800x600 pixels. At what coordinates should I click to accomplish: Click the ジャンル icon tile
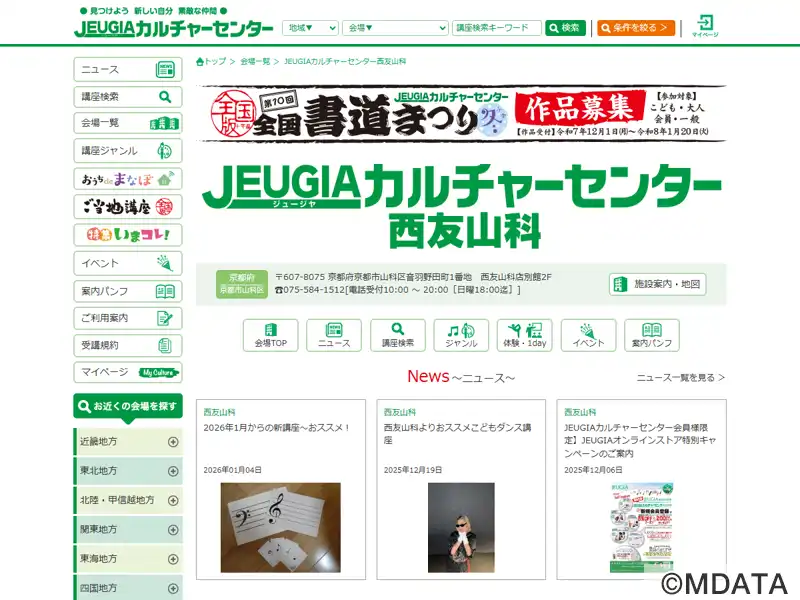pos(461,335)
